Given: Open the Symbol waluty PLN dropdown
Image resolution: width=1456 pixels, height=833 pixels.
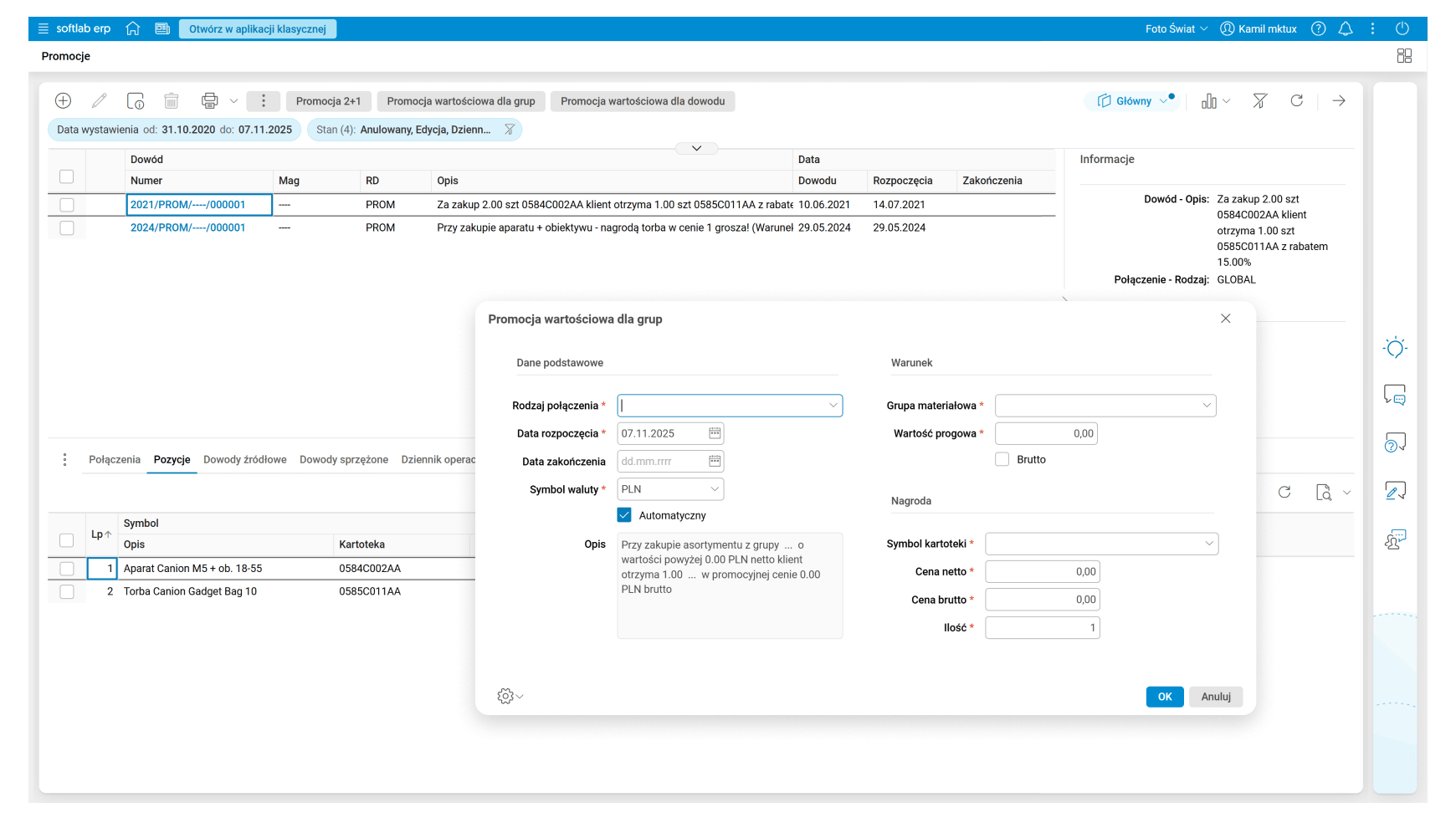Looking at the screenshot, I should pyautogui.click(x=714, y=489).
